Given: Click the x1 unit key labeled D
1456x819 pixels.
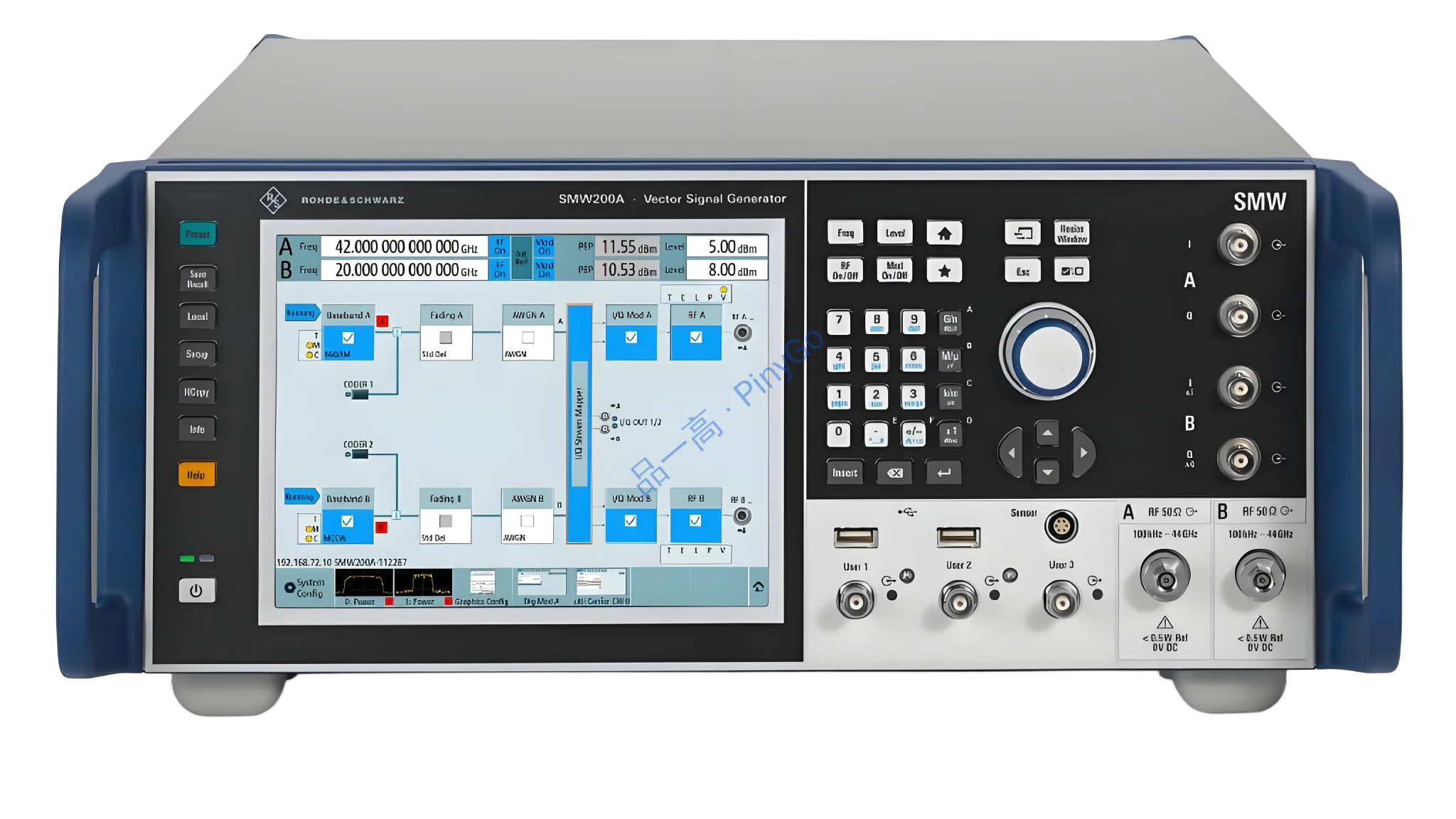Looking at the screenshot, I should (x=951, y=434).
